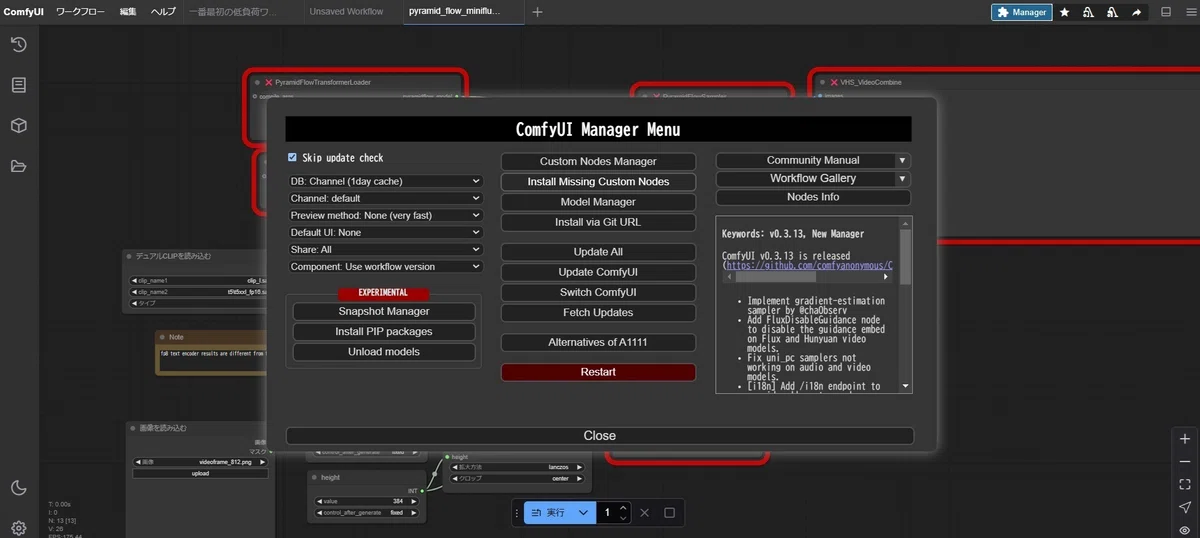1200x538 pixels.
Task: Open the Nodes Info button
Action: click(813, 197)
